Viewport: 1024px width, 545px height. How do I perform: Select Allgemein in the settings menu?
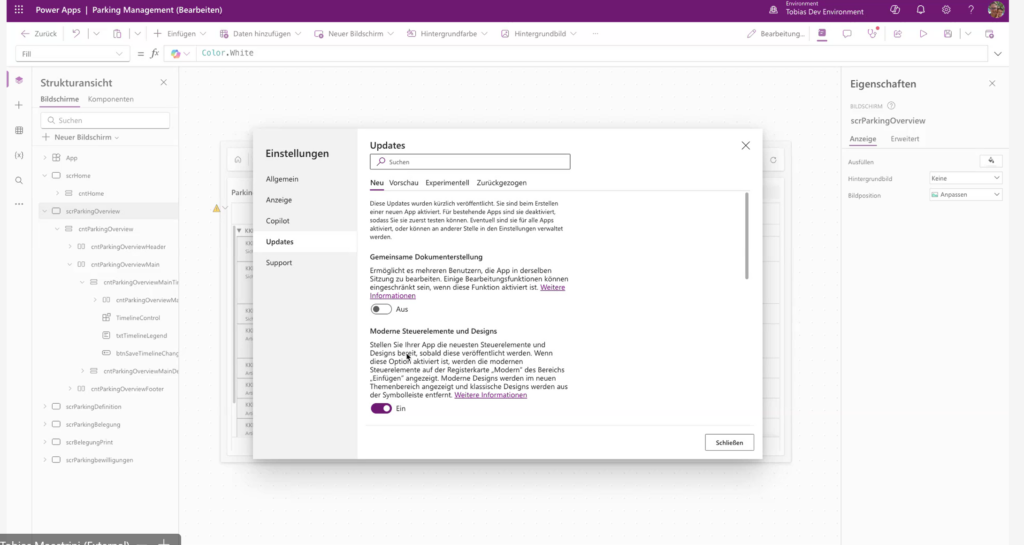[282, 178]
